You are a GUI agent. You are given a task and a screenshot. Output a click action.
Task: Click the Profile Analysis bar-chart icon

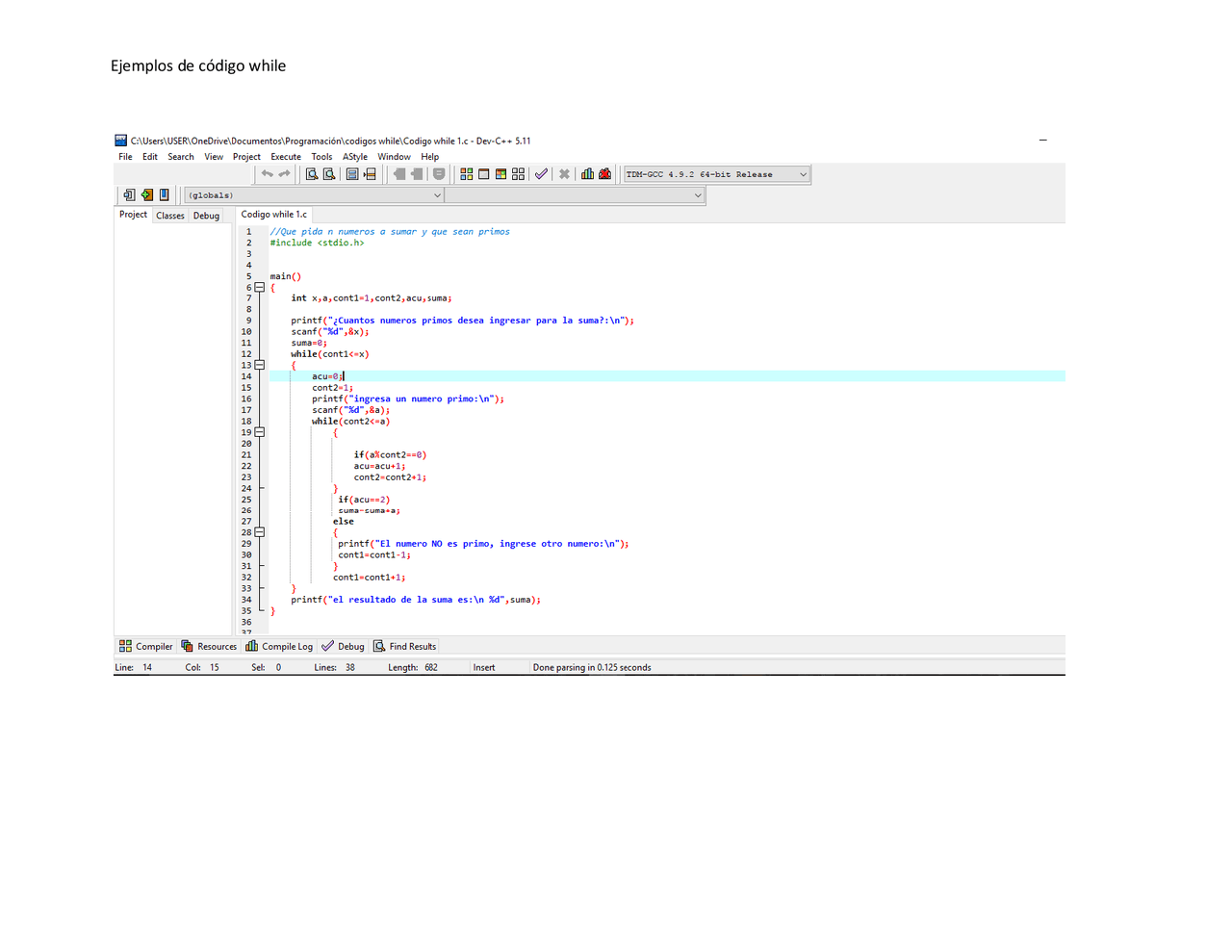coord(587,174)
